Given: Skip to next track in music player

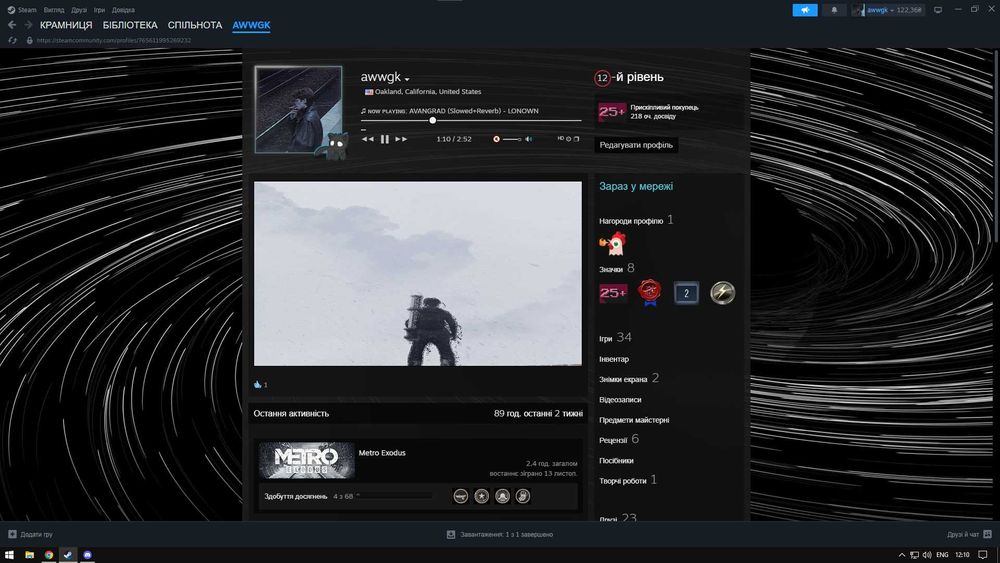Looking at the screenshot, I should tap(401, 139).
